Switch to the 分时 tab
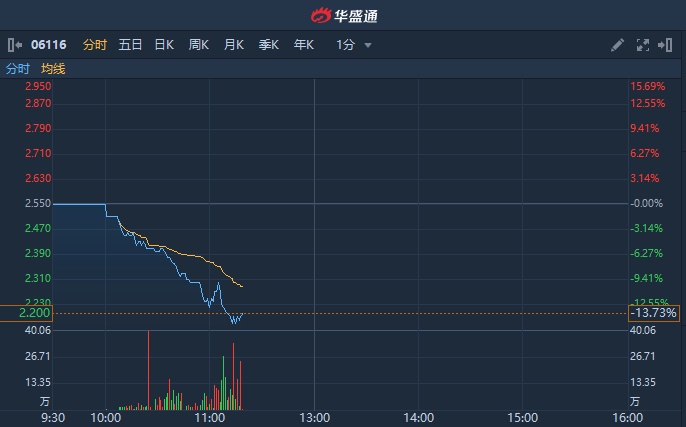Screen dimensions: 686x427 tap(95, 45)
